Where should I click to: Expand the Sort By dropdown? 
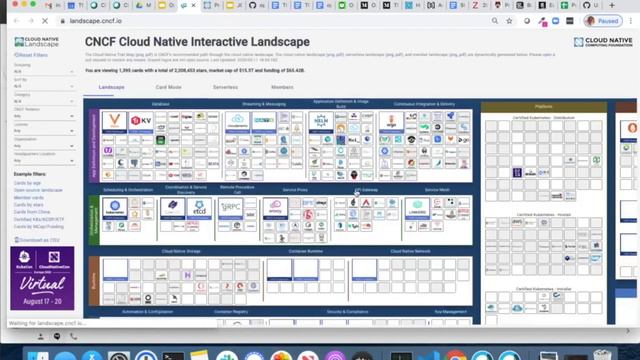tap(44, 86)
